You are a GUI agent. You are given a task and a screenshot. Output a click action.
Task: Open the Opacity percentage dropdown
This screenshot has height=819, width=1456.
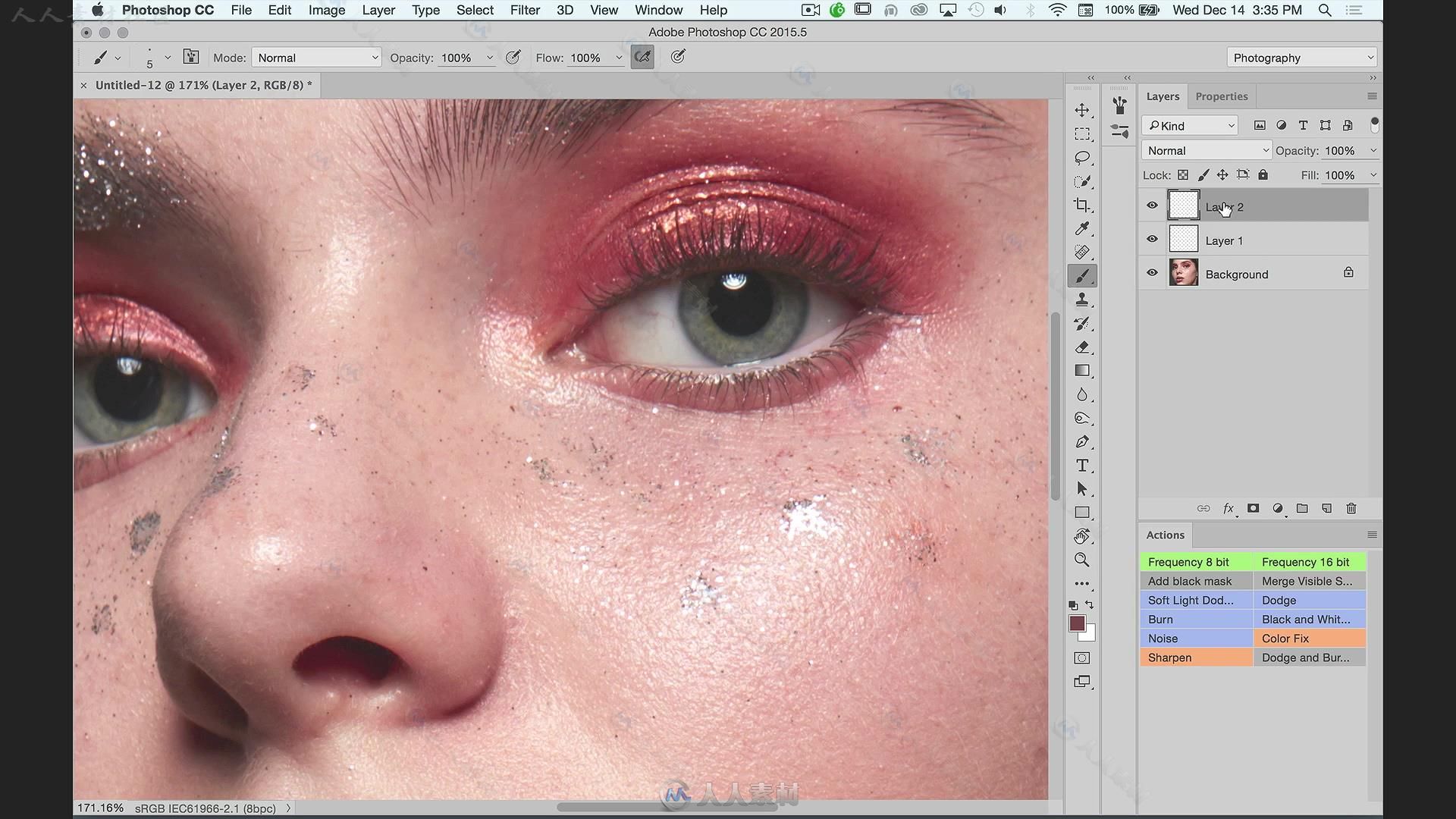point(1374,150)
